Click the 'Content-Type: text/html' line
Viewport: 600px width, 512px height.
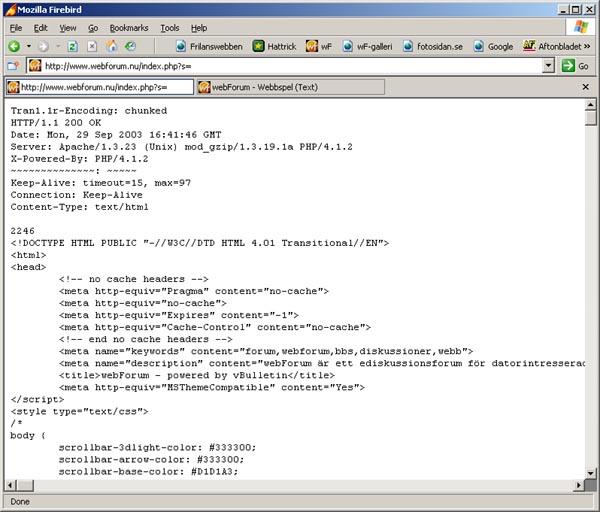point(79,207)
